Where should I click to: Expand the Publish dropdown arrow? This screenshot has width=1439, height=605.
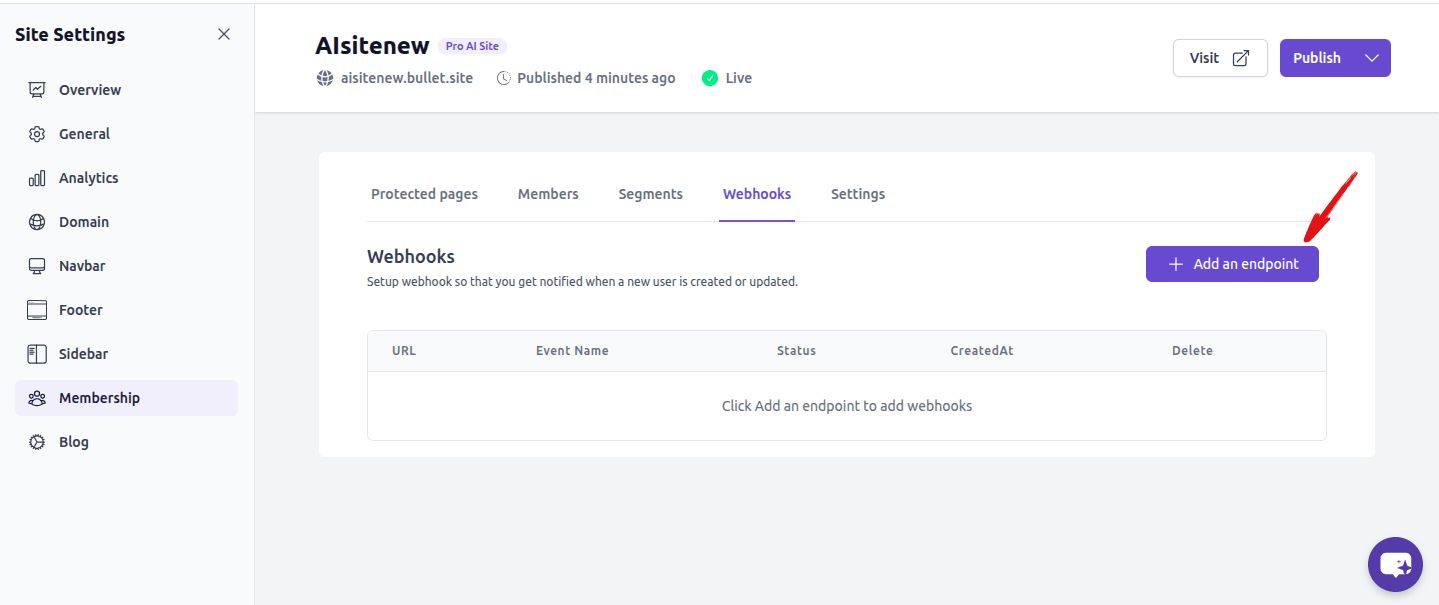(x=1371, y=58)
